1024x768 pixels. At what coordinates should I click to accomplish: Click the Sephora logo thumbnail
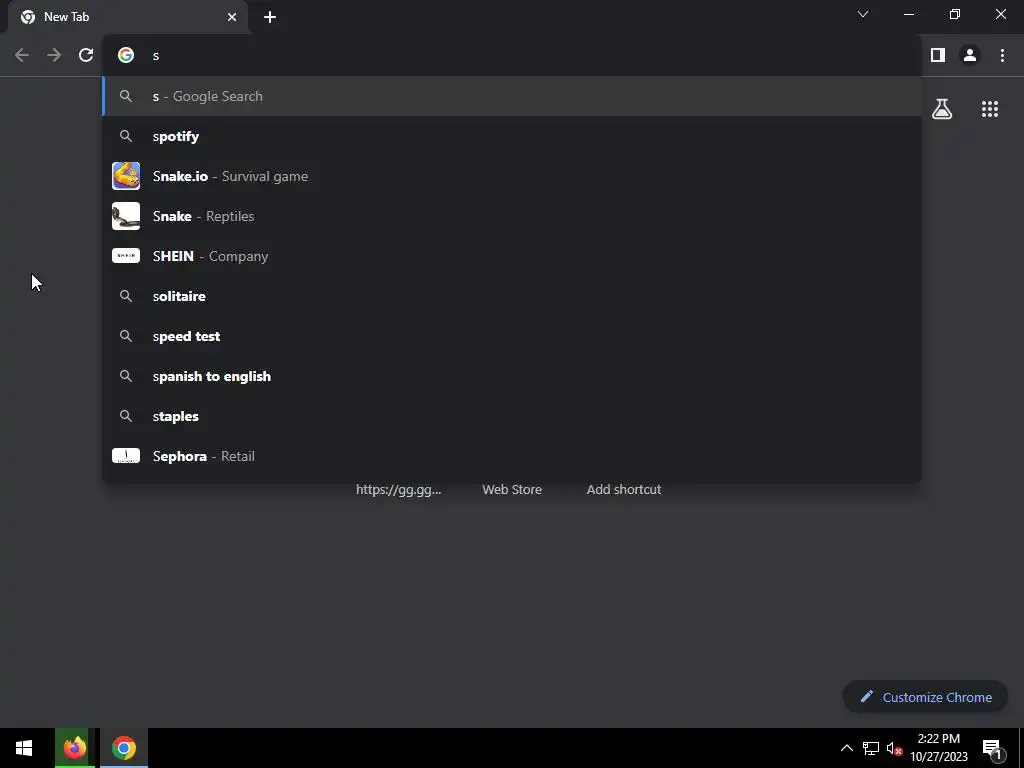coord(126,455)
